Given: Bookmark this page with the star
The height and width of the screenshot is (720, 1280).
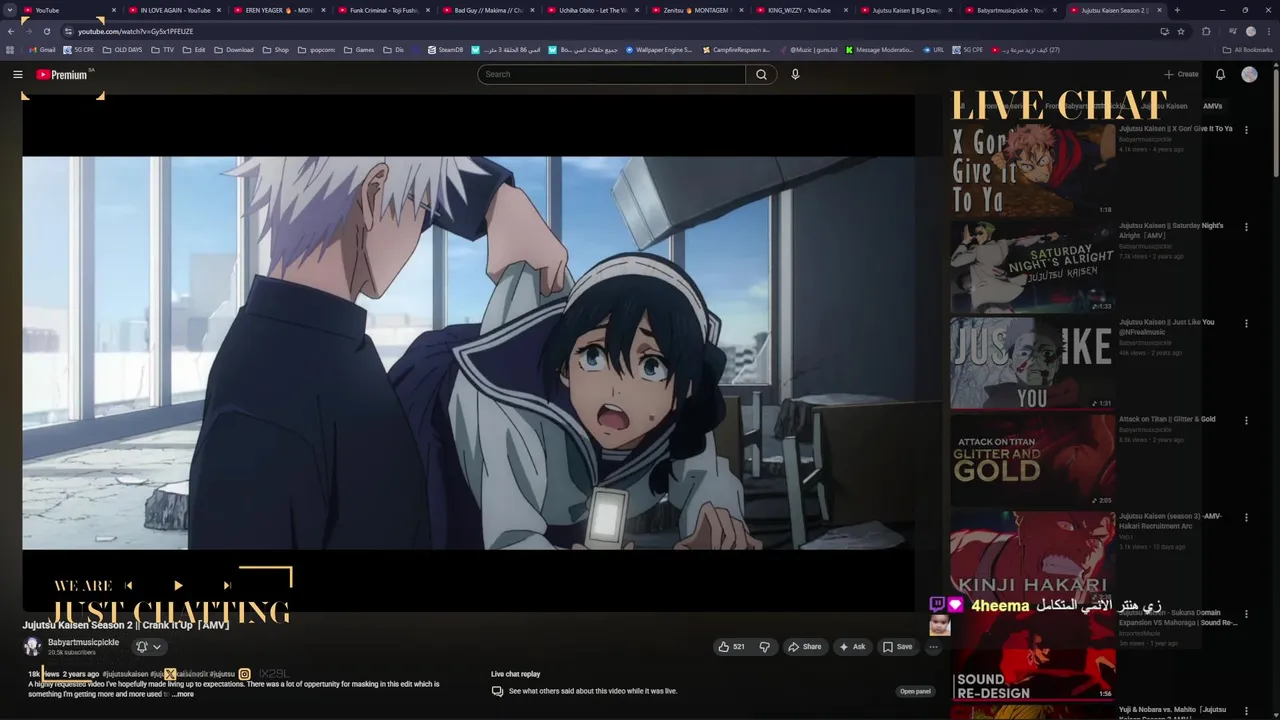Looking at the screenshot, I should pos(1181,31).
